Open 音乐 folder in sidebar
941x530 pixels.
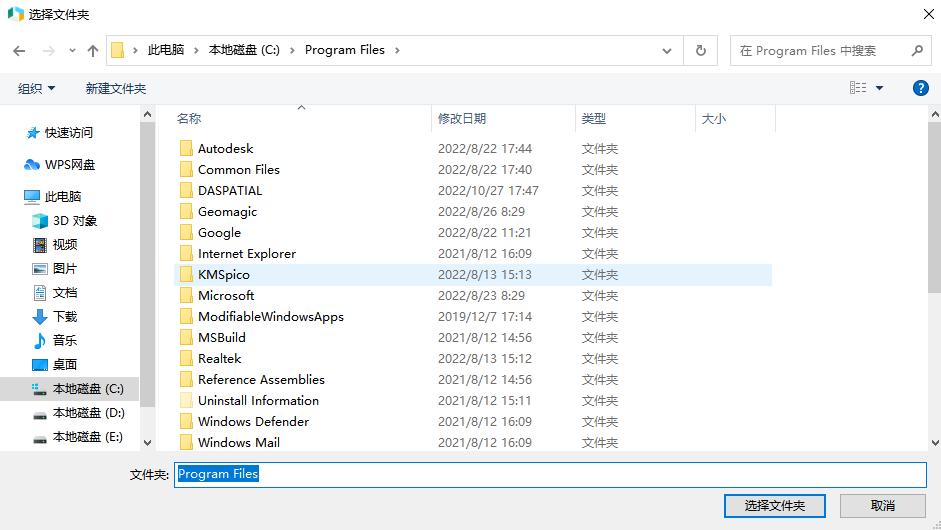[55, 340]
